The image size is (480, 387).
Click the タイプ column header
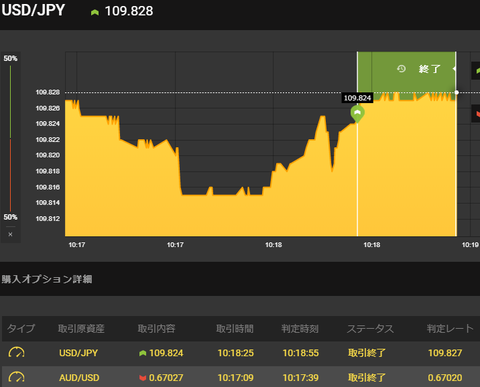[x=21, y=329]
